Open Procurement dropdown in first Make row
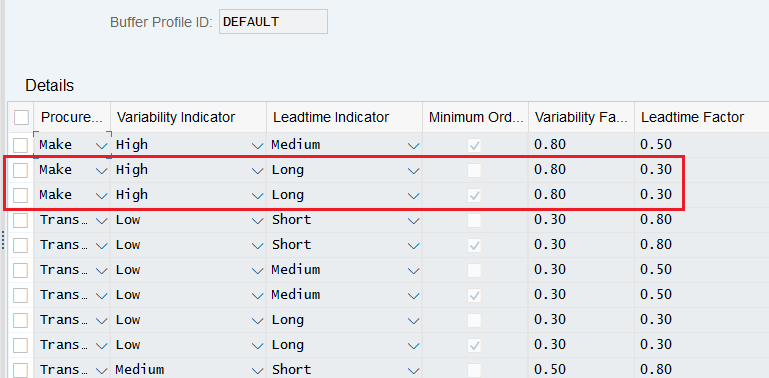769x378 pixels. (x=102, y=146)
